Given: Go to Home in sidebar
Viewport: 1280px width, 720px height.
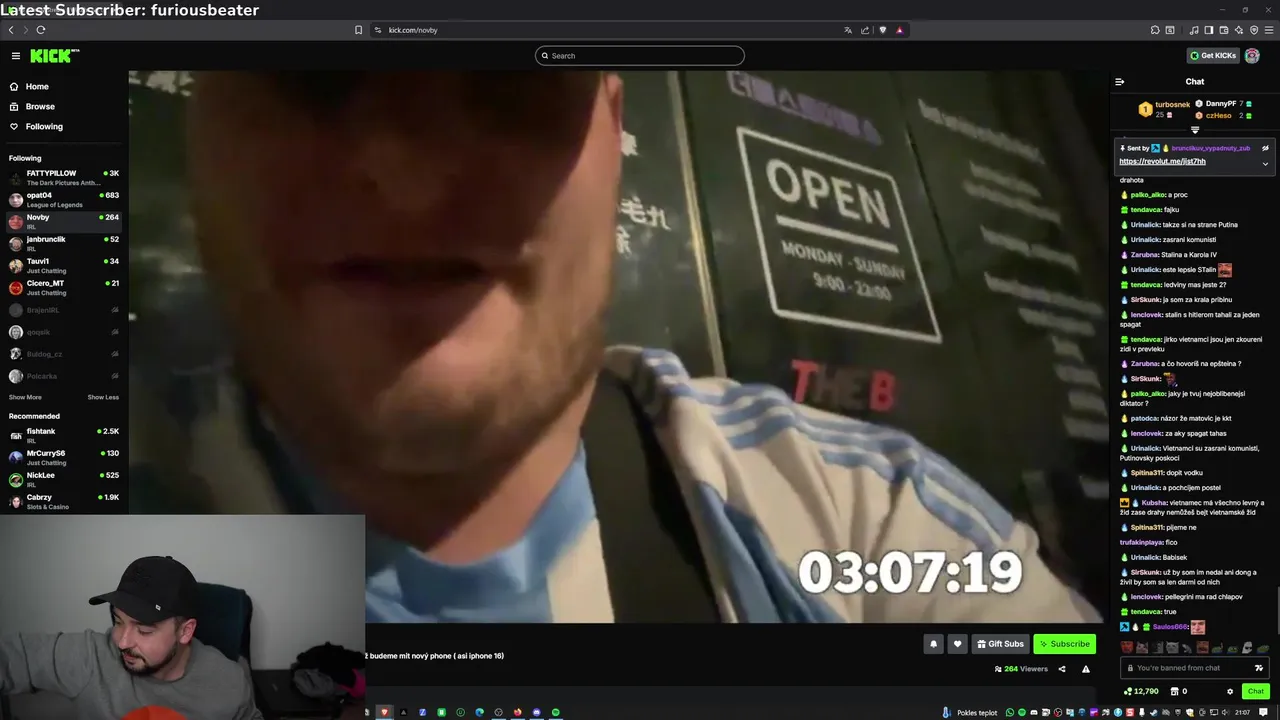Looking at the screenshot, I should (x=37, y=86).
